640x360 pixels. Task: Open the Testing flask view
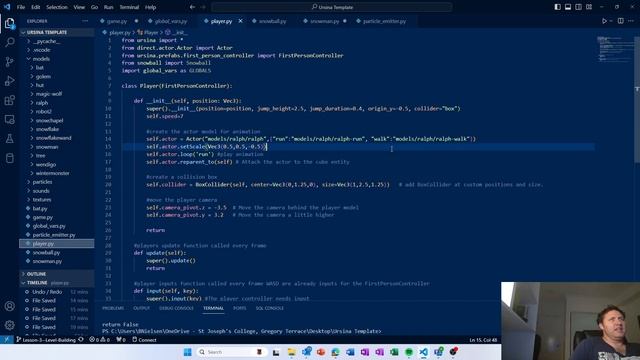point(9,139)
